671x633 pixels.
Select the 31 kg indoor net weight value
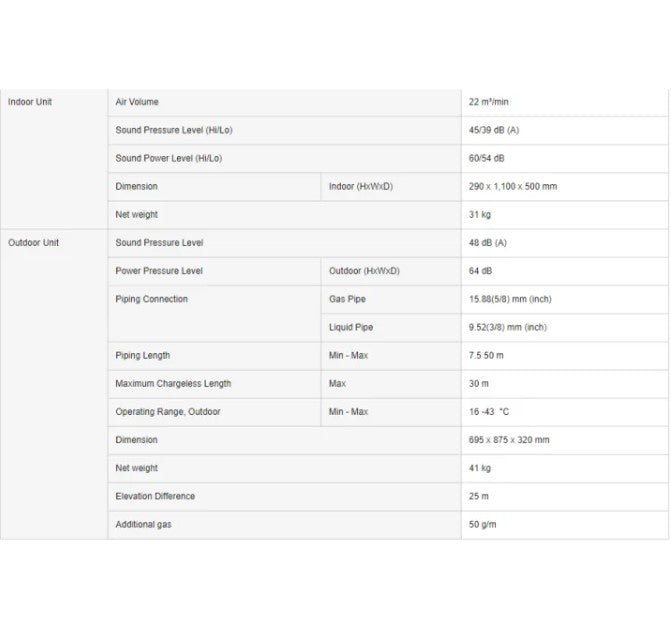480,214
